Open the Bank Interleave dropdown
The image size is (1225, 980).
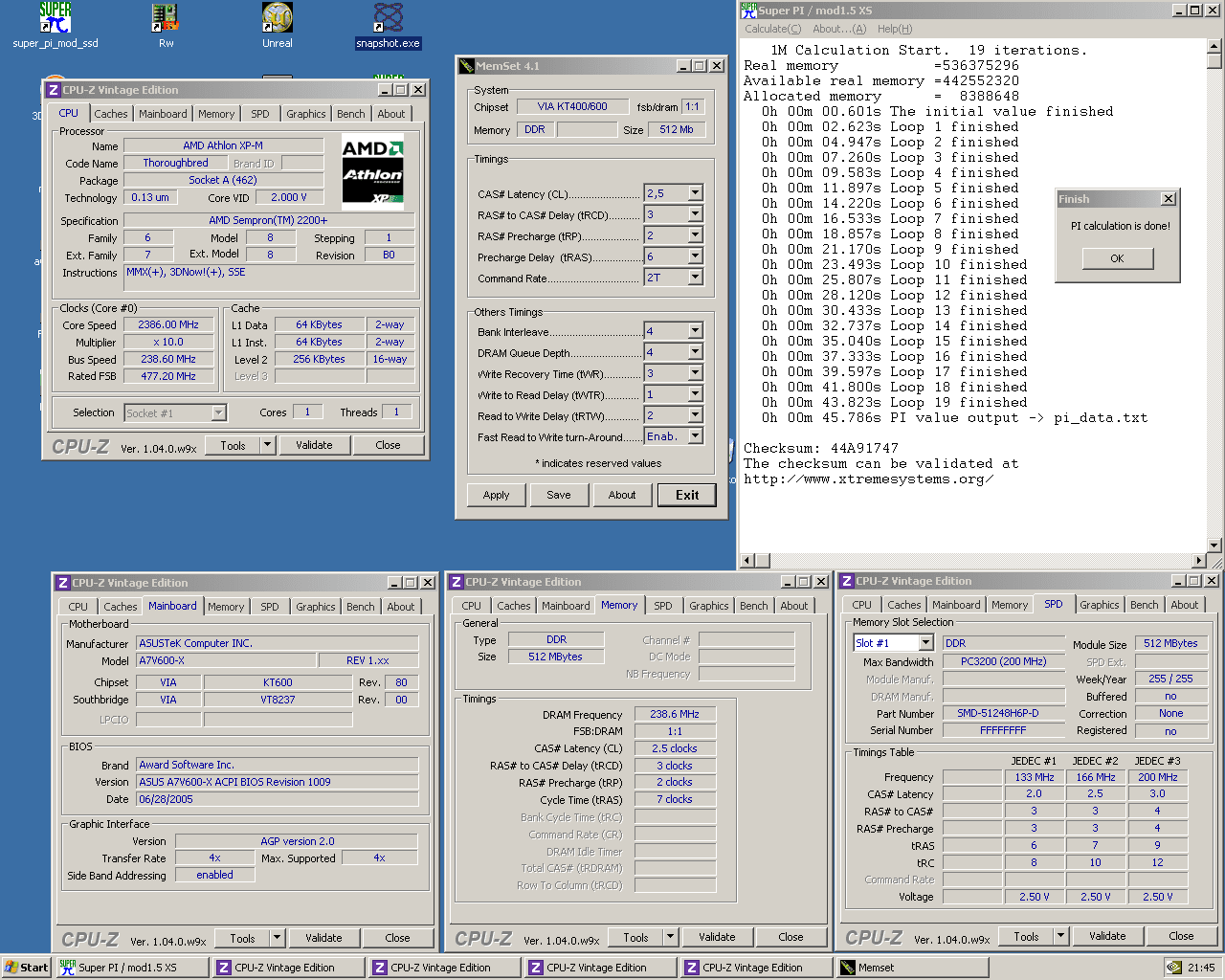pos(696,331)
